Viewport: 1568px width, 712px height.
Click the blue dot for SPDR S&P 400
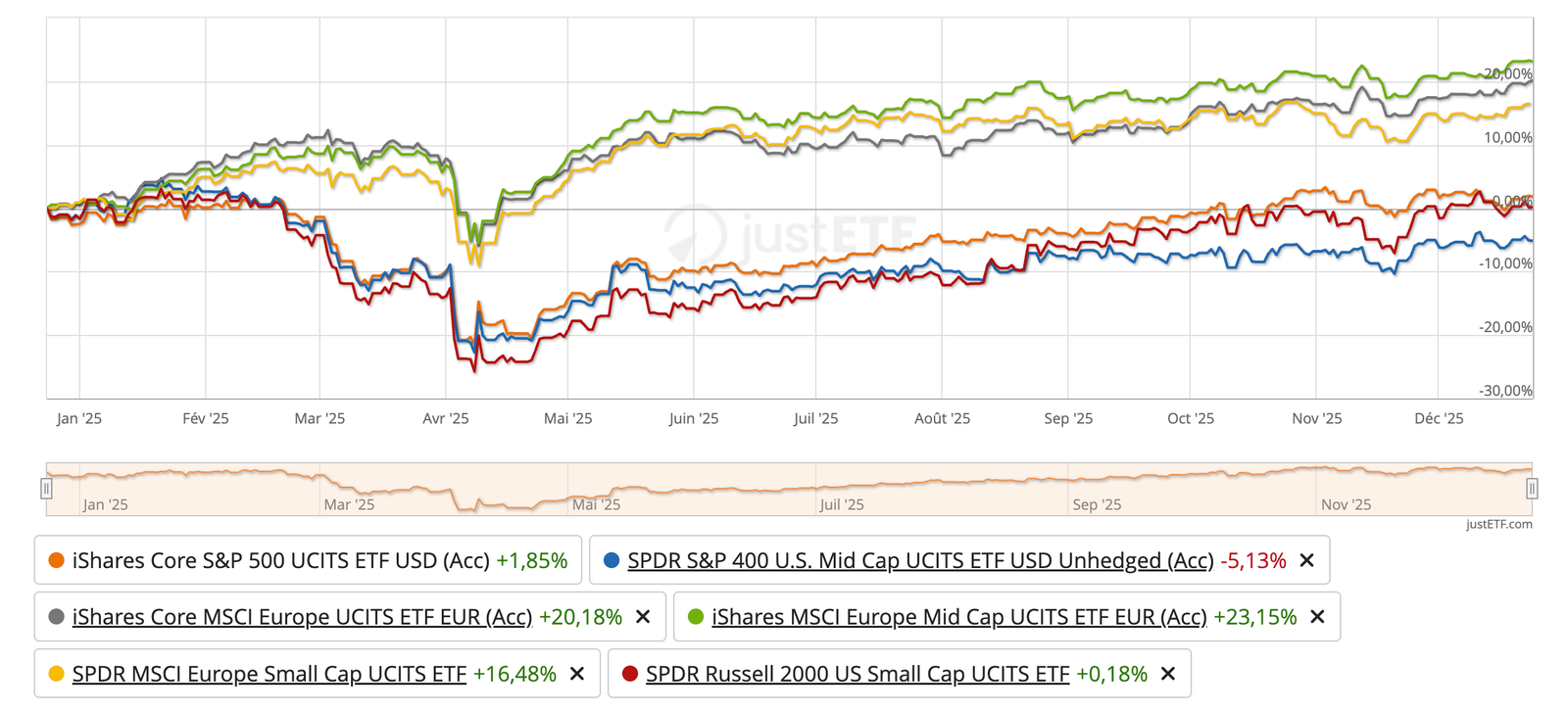[612, 560]
